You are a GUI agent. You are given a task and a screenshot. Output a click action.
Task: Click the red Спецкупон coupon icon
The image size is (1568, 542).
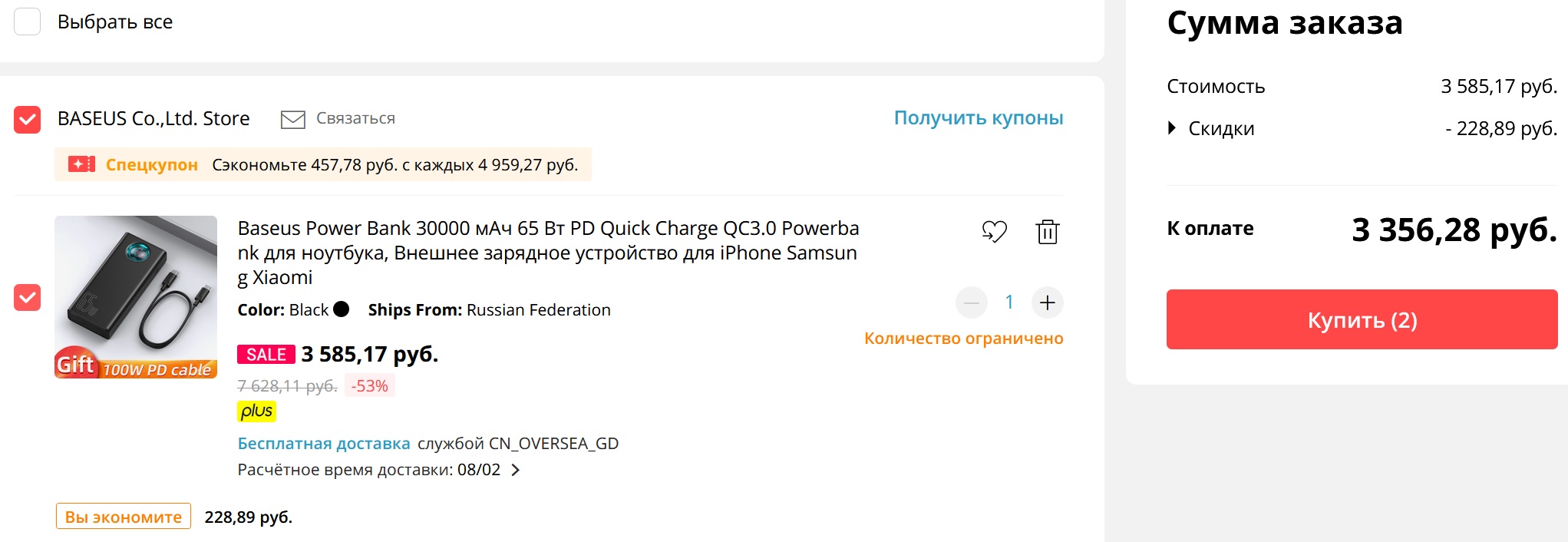[x=81, y=164]
